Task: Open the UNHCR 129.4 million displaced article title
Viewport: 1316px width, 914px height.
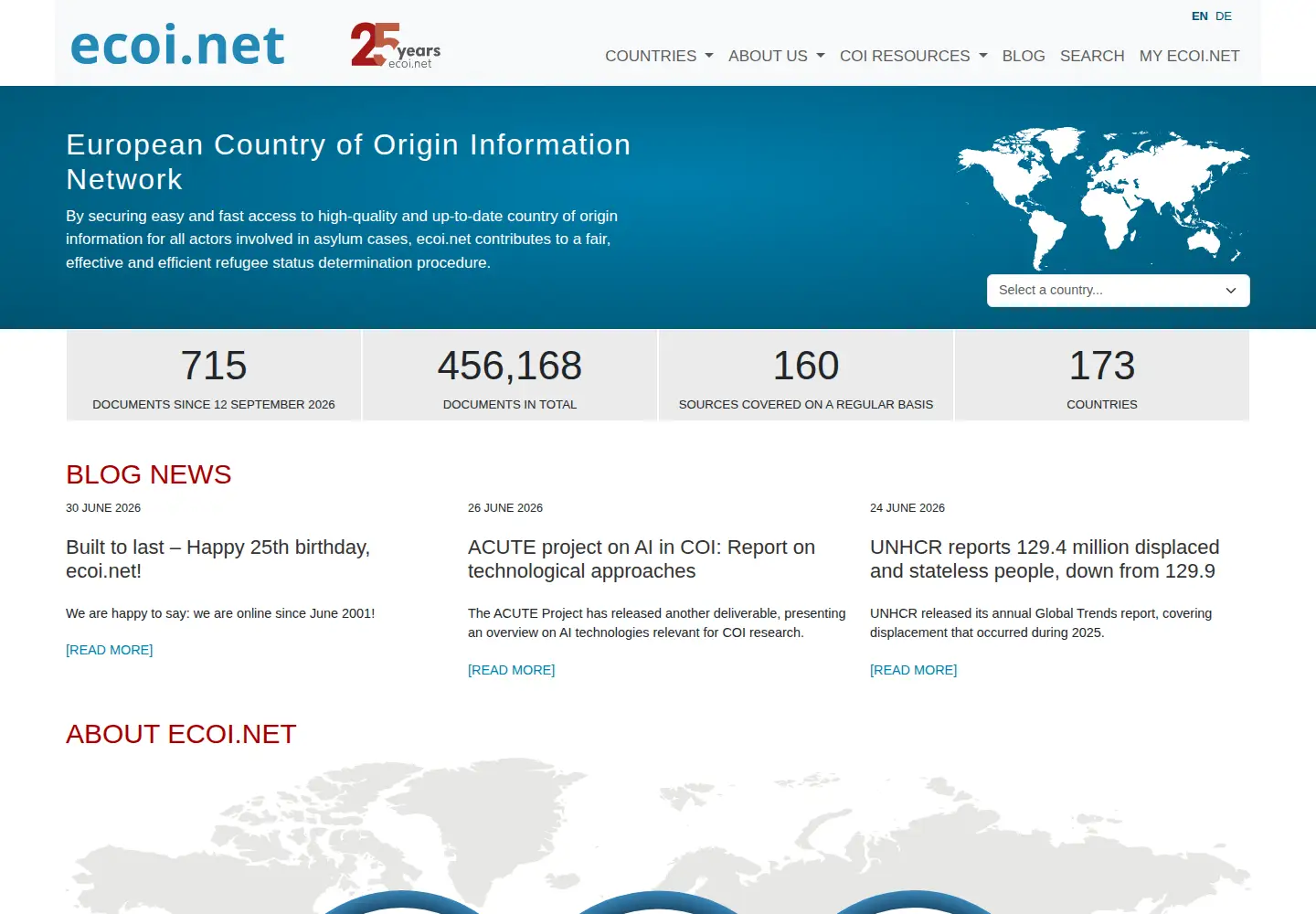Action: click(1045, 559)
